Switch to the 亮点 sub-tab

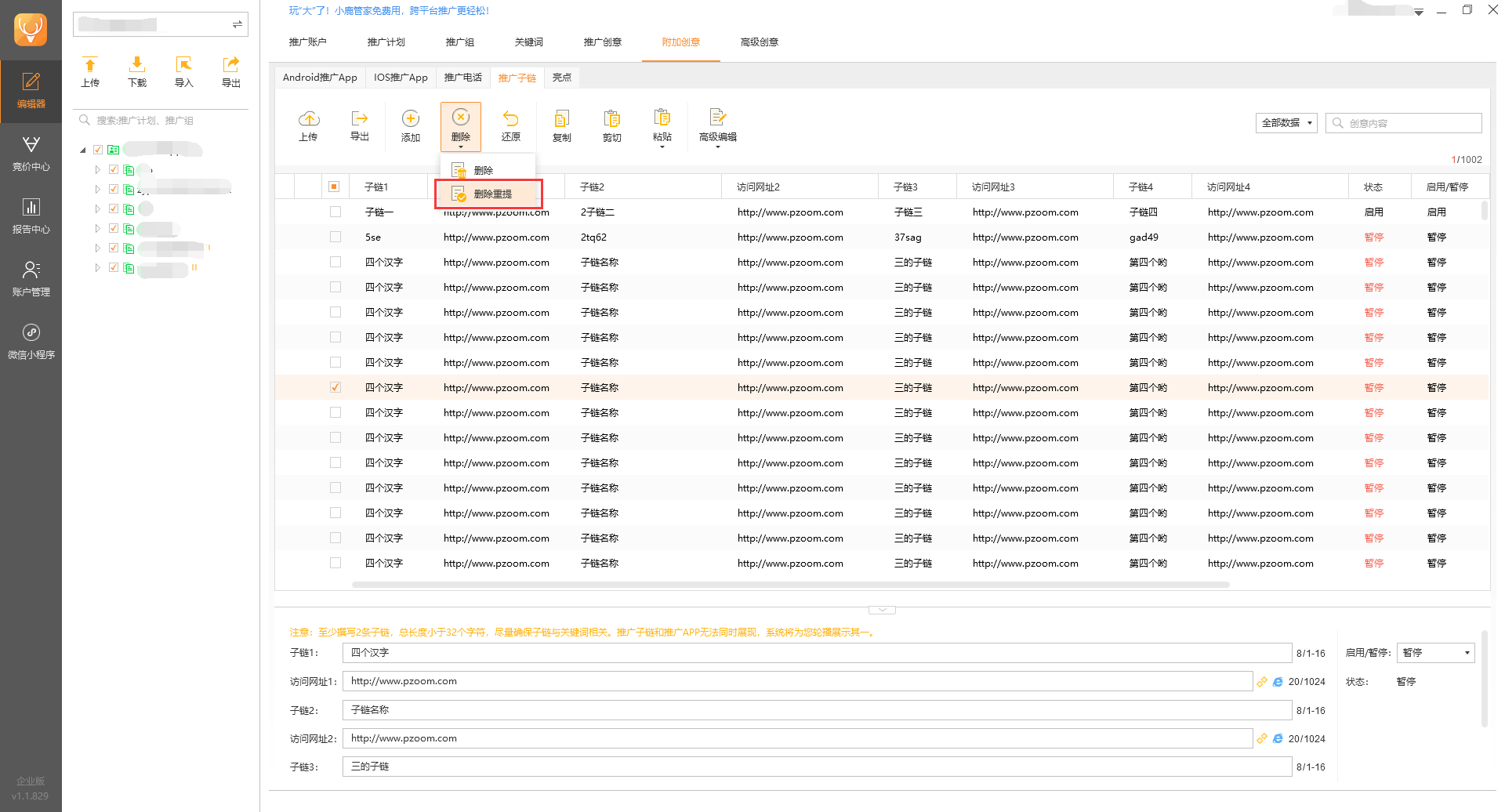pos(562,78)
